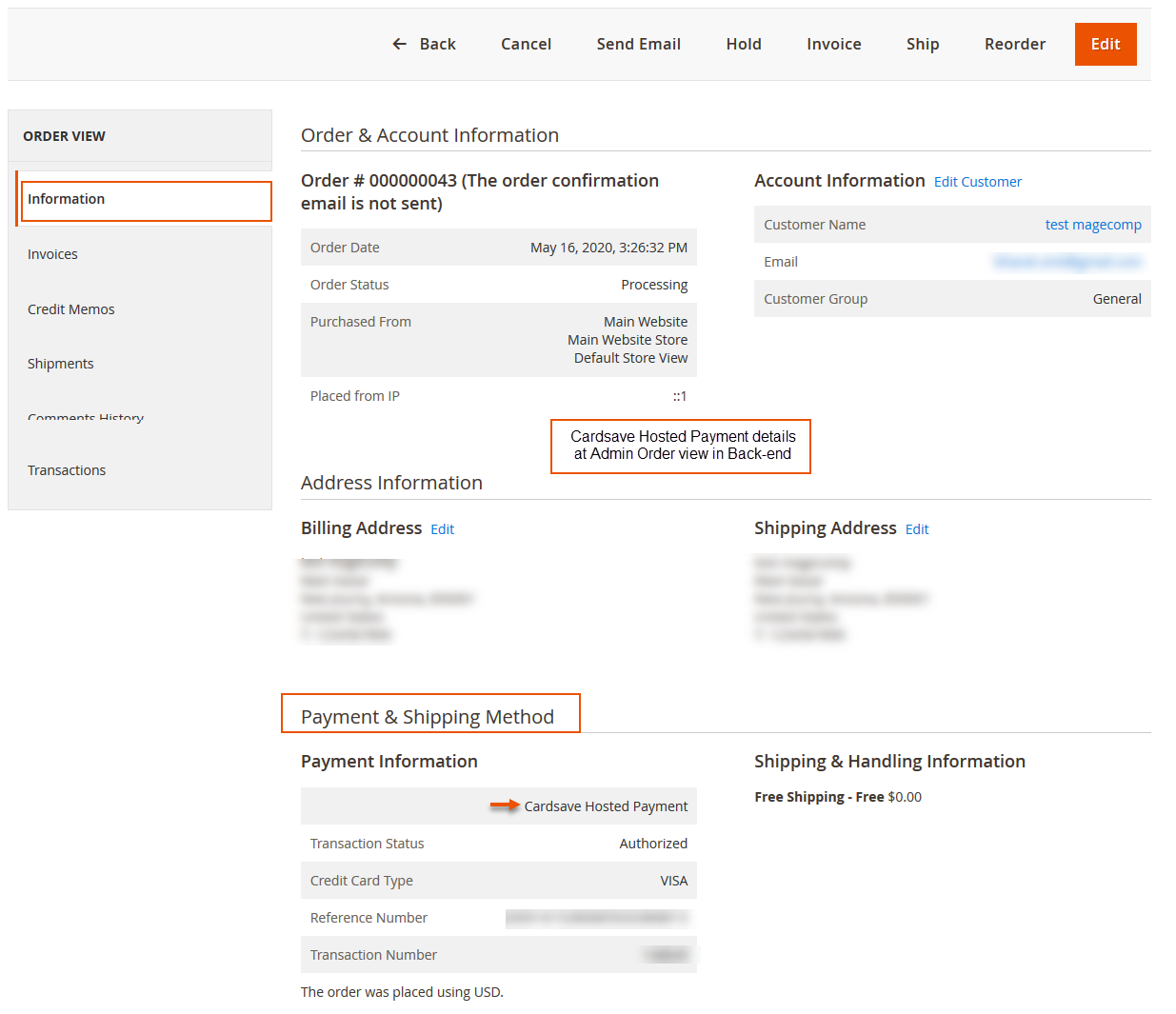Screen dimensions: 1176x1014
Task: Put the order on Hold
Action: click(743, 44)
